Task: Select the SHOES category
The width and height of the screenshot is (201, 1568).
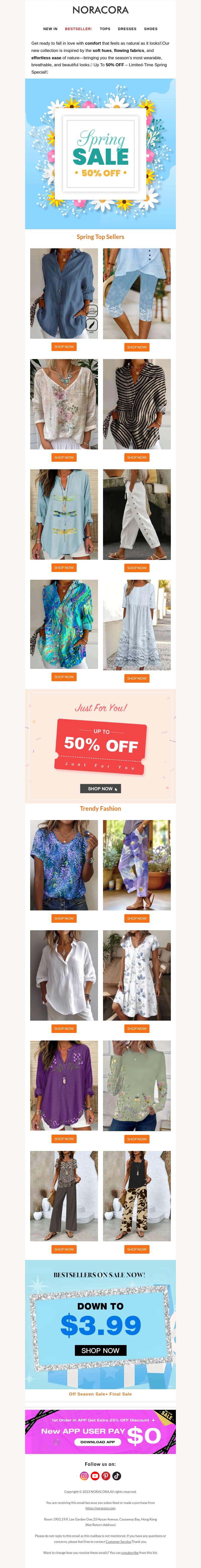Action: [150, 29]
